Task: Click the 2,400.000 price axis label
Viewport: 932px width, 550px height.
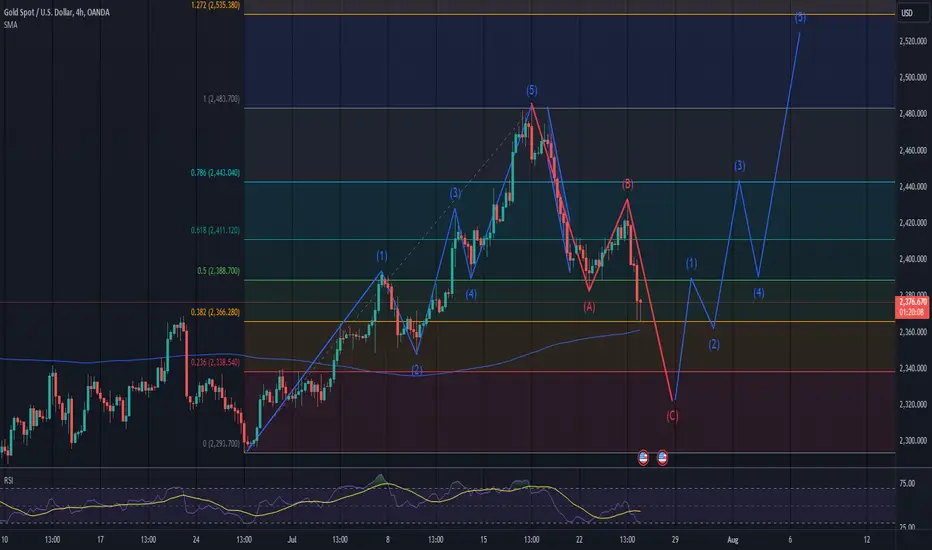Action: point(913,259)
